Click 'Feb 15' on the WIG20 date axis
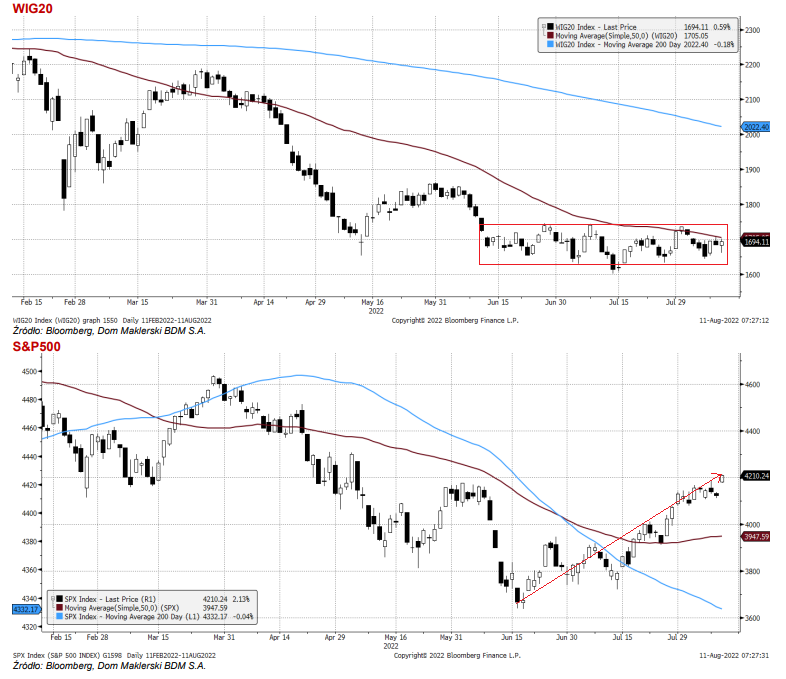 point(32,302)
